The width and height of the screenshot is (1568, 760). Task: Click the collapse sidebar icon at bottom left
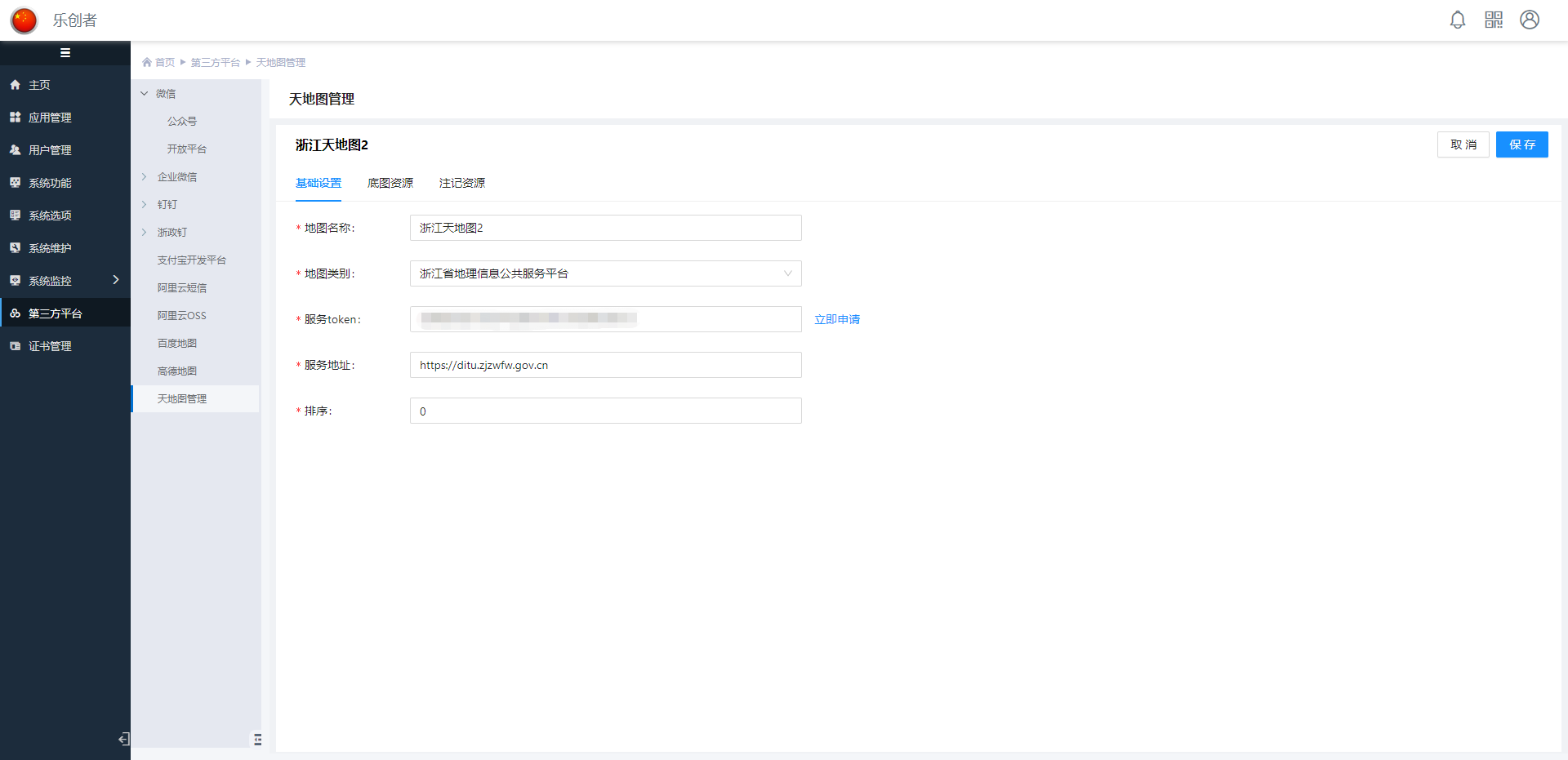123,739
